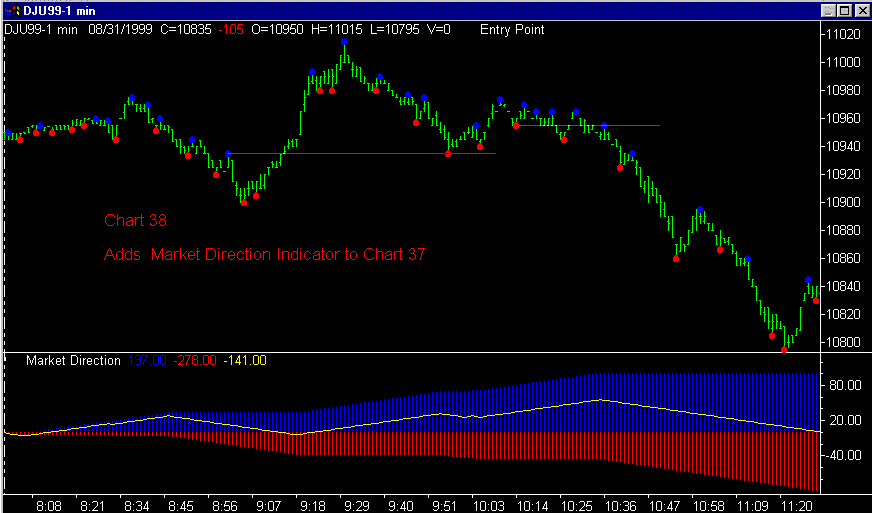Click the 8:08 time axis label
Screen dimensions: 872x513
(x=49, y=506)
